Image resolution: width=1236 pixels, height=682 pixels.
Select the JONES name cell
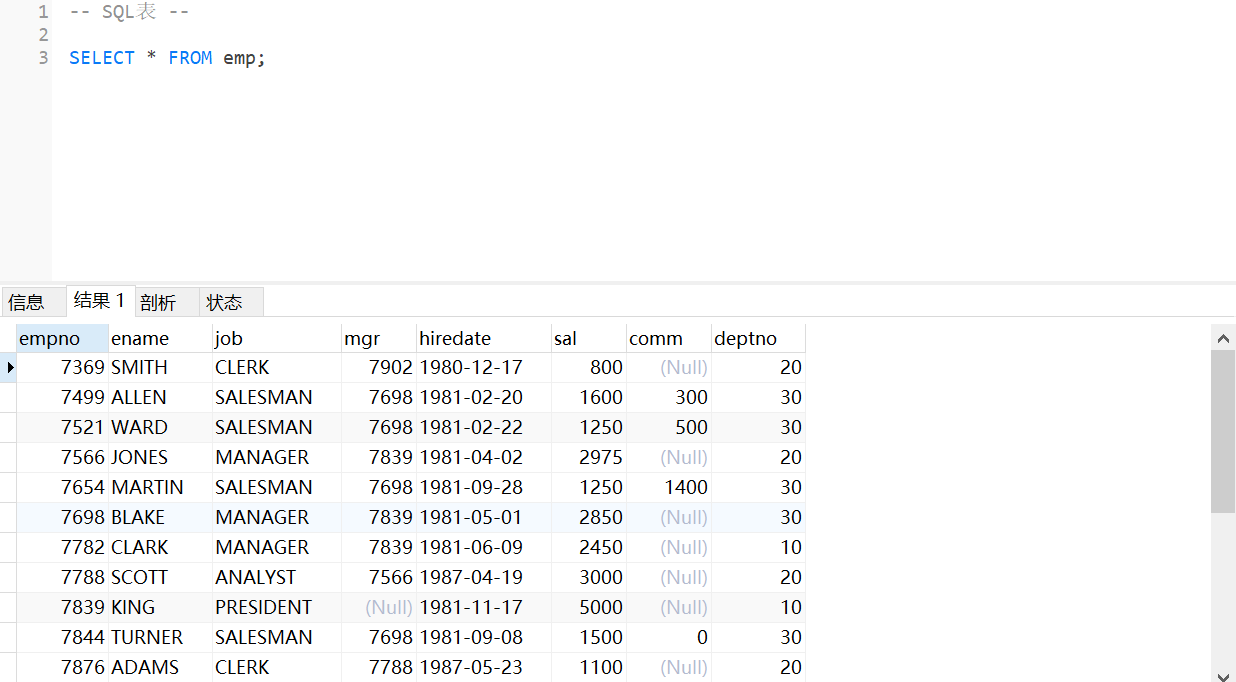[x=160, y=457]
